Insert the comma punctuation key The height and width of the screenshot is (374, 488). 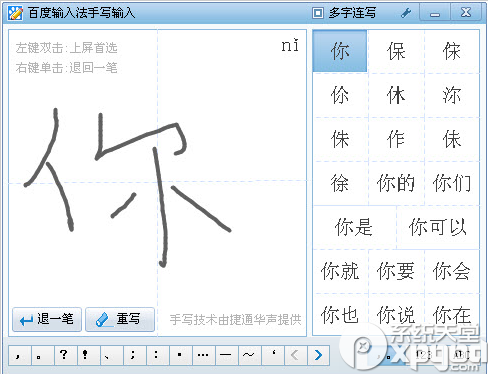(x=20, y=355)
